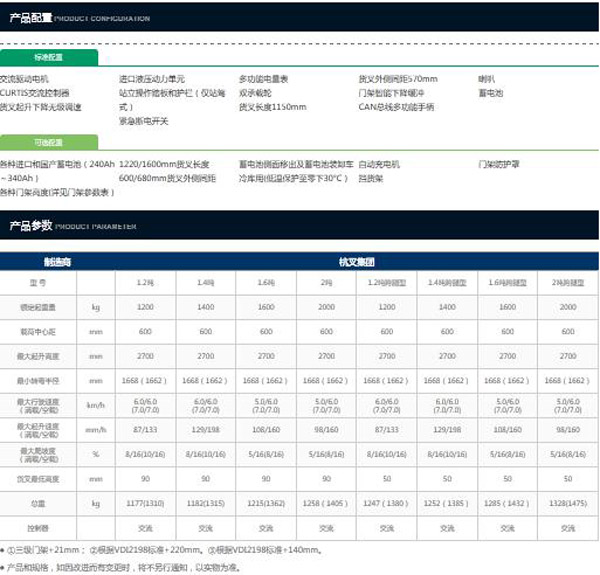Click the 多功能电量表 feature text
The height and width of the screenshot is (575, 600).
click(x=263, y=78)
